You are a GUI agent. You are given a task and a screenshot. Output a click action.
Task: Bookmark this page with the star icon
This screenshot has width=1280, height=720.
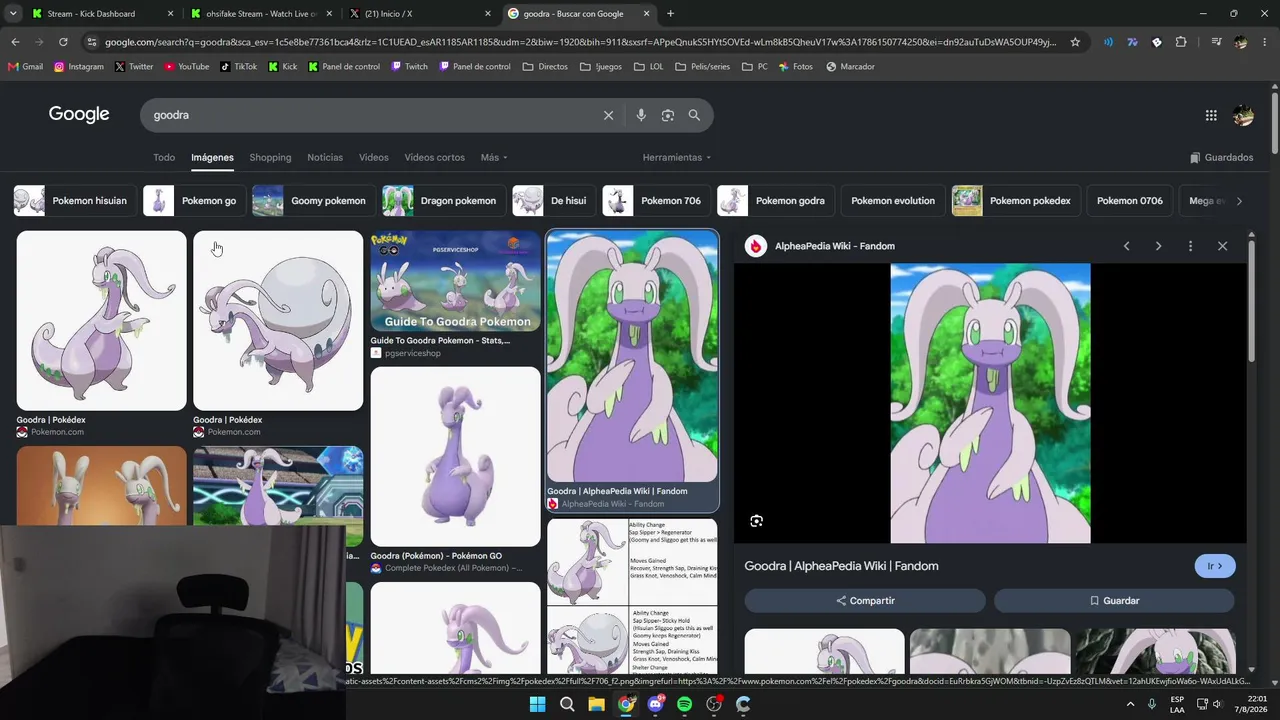tap(1075, 42)
